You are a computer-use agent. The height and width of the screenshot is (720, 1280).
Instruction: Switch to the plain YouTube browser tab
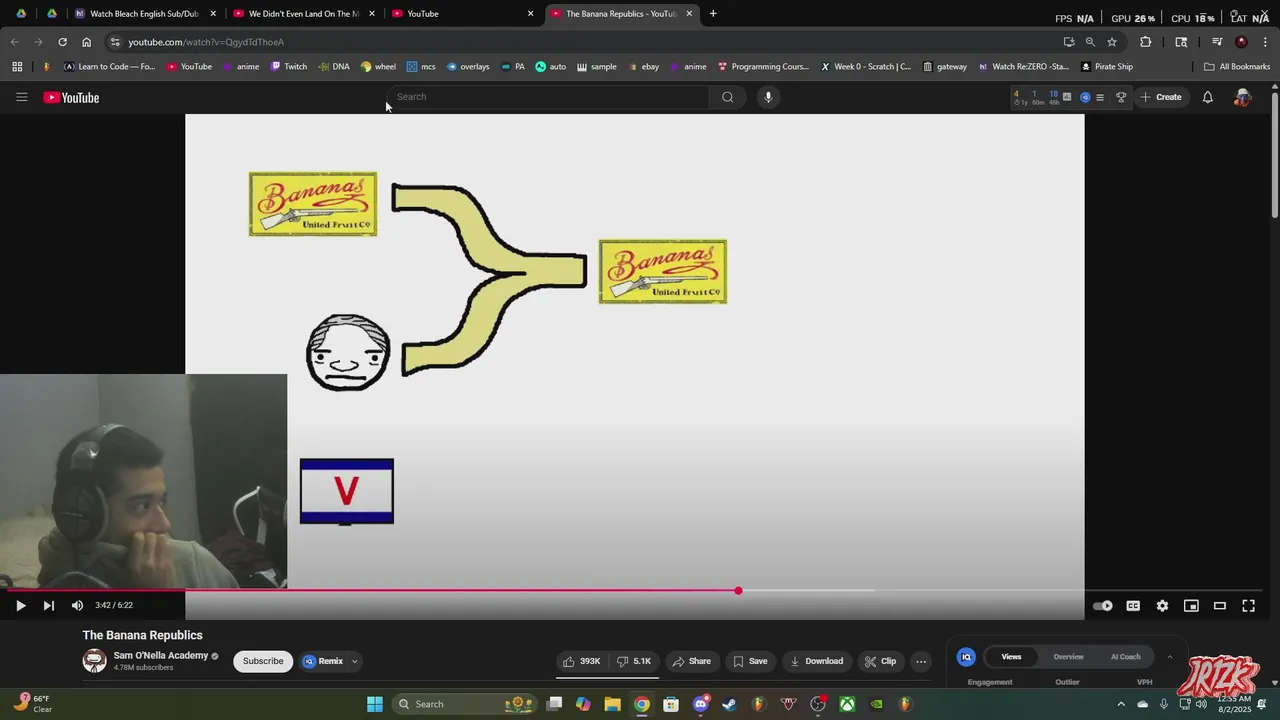(462, 14)
